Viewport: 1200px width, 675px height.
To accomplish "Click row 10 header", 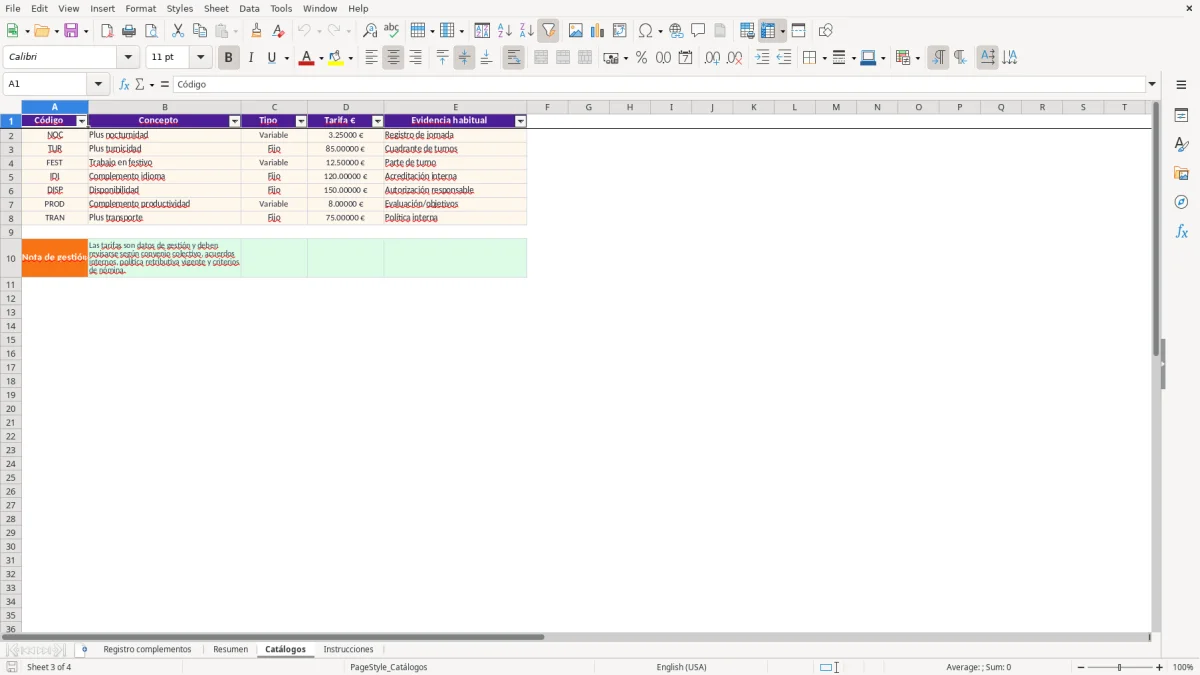I will [11, 258].
